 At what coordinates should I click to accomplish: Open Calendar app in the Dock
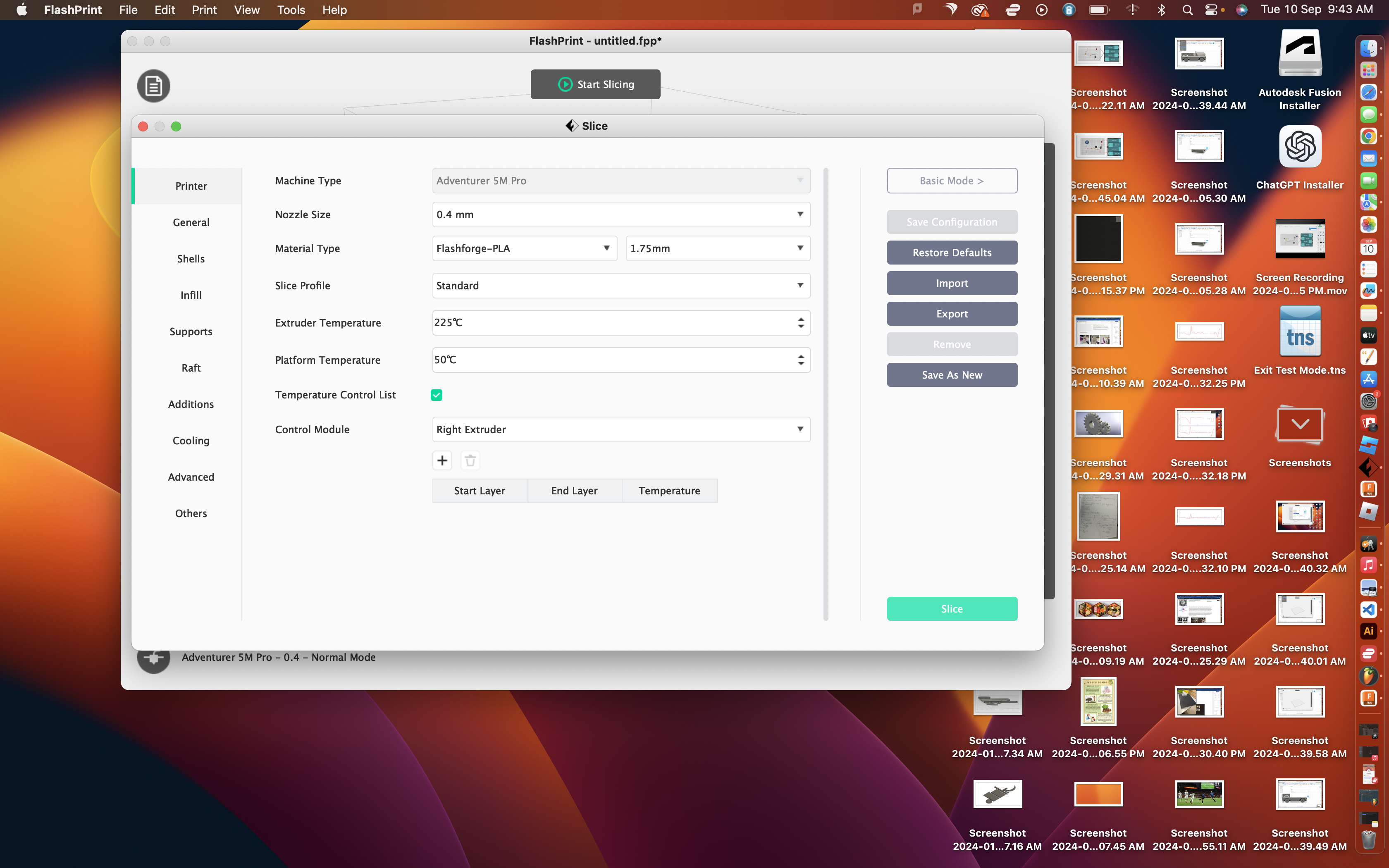click(x=1368, y=247)
